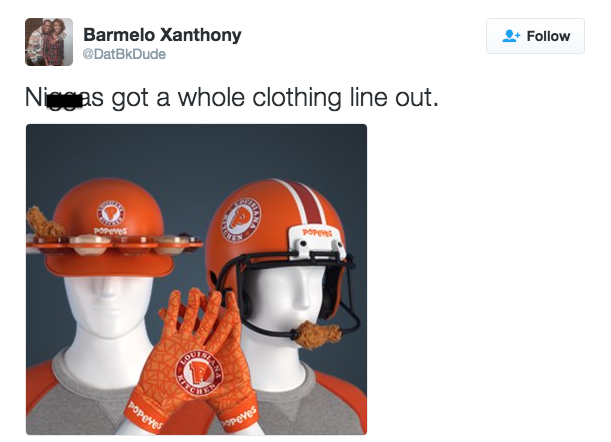Viewport: 611px width, 442px height.
Task: Click the person-plus follow icon
Action: tap(511, 36)
